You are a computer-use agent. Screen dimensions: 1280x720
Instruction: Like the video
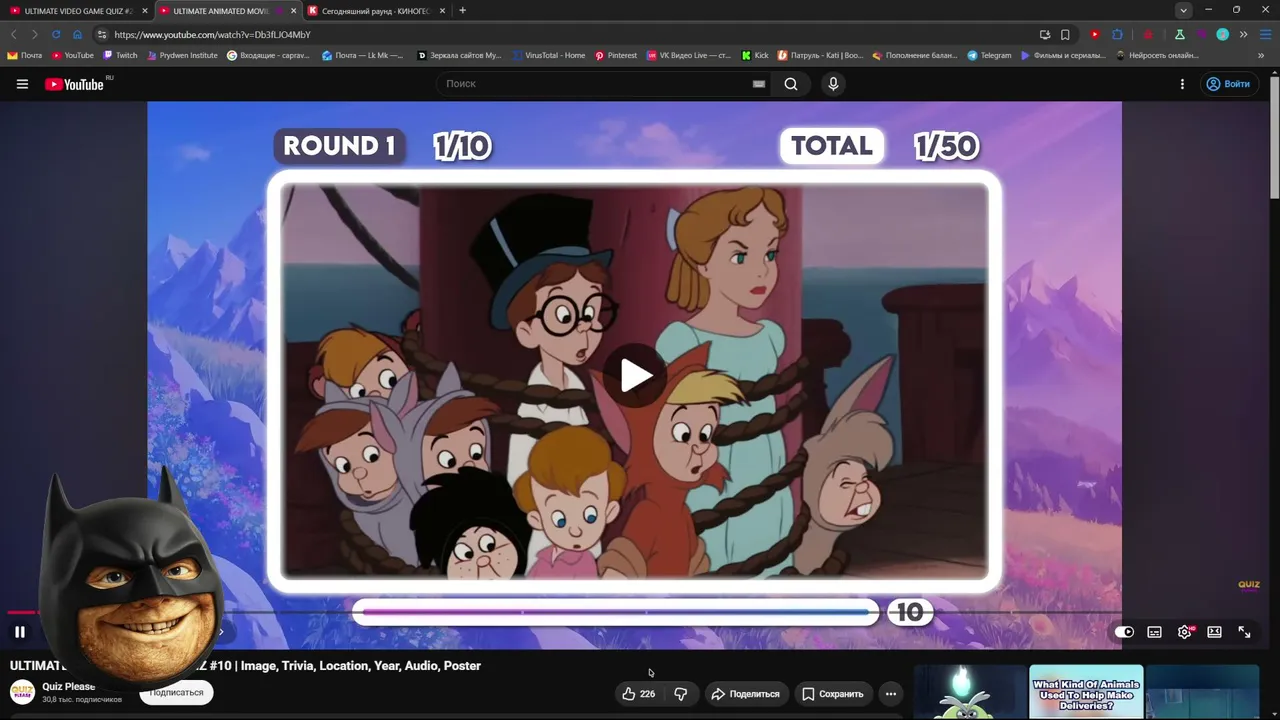638,694
